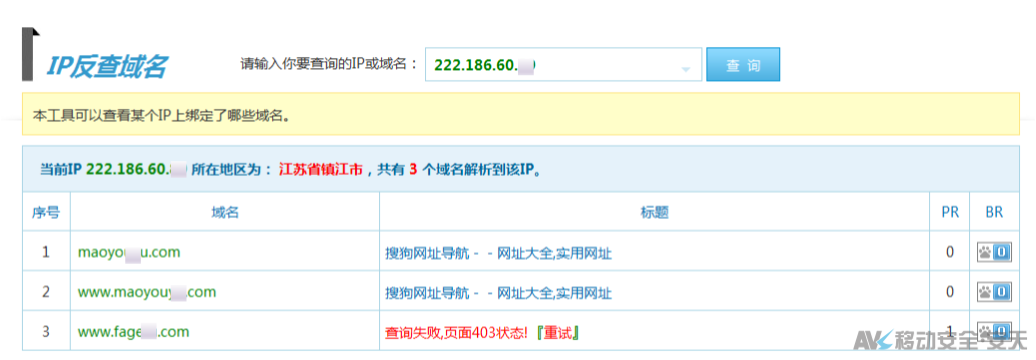This screenshot has height=360, width=1036.
Task: Select the BR column header
Action: (994, 212)
